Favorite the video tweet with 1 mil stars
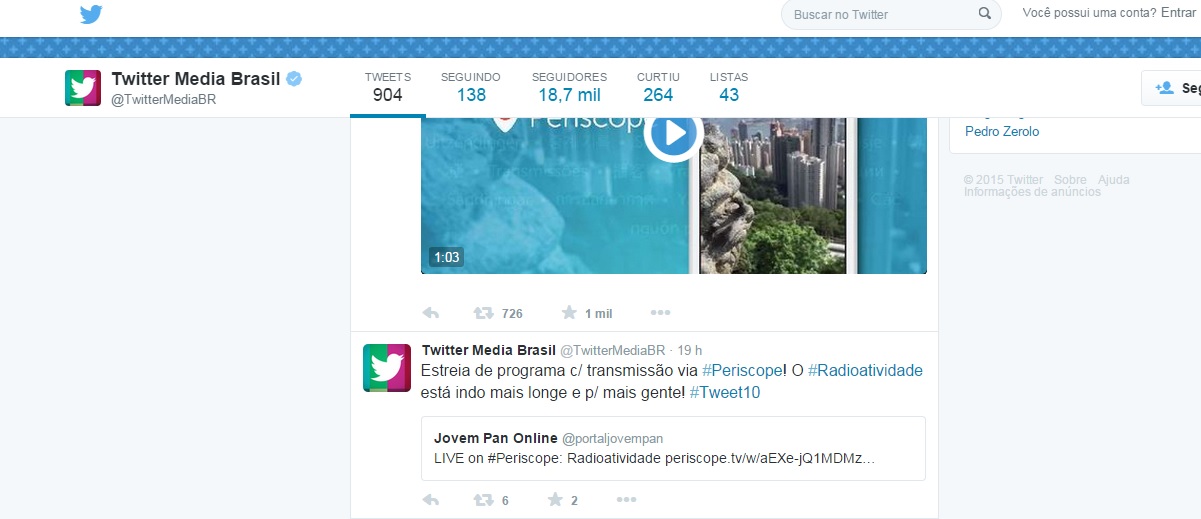Viewport: 1201px width, 519px height. click(569, 313)
